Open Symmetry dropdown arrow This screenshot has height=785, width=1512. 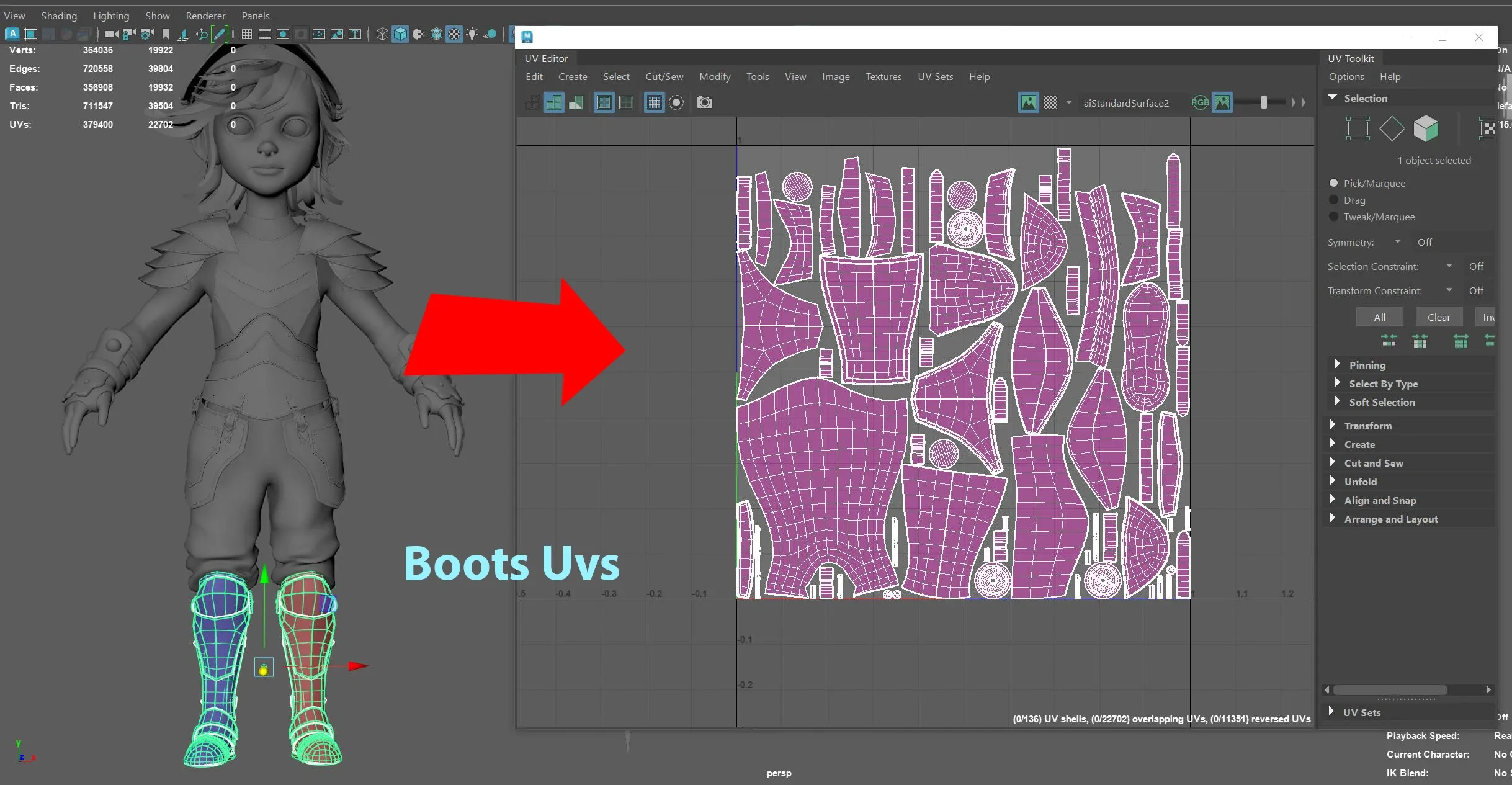(x=1398, y=241)
